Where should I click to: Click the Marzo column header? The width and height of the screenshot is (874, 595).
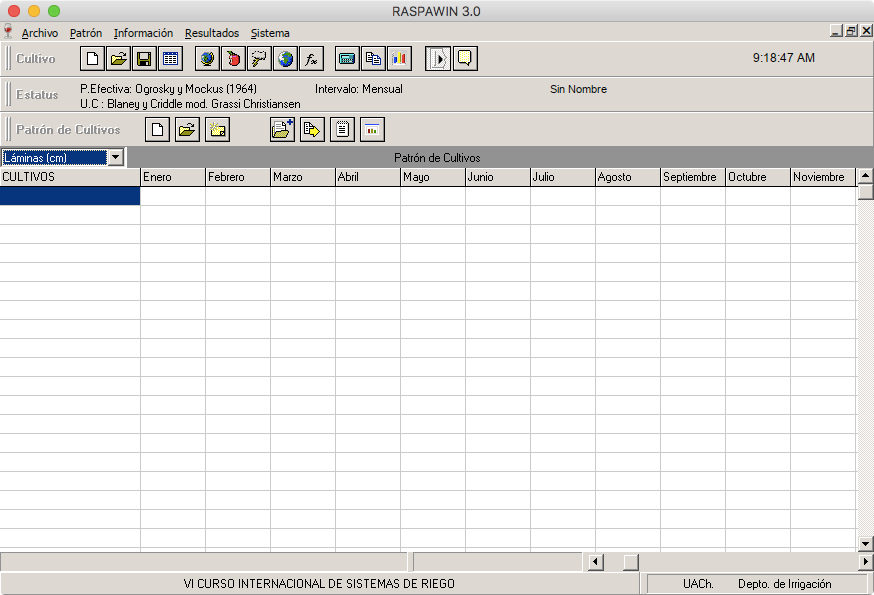coord(302,177)
